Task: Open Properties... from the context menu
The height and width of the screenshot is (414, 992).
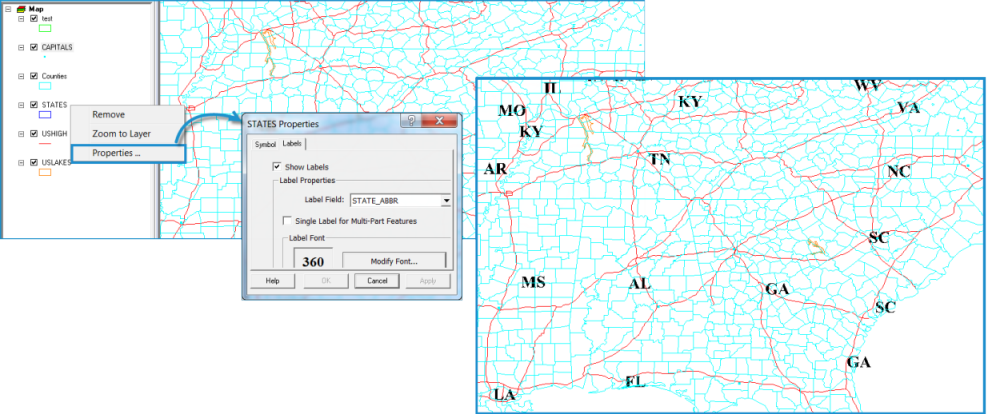Action: point(128,153)
